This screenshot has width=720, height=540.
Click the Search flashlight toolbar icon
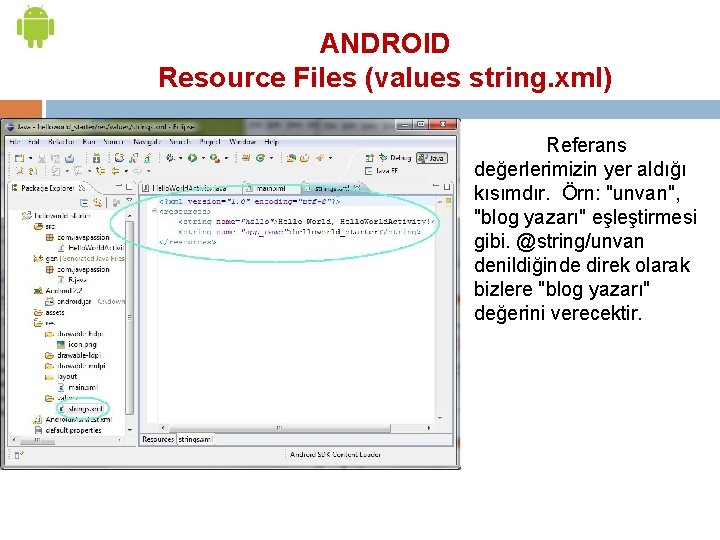tap(320, 158)
